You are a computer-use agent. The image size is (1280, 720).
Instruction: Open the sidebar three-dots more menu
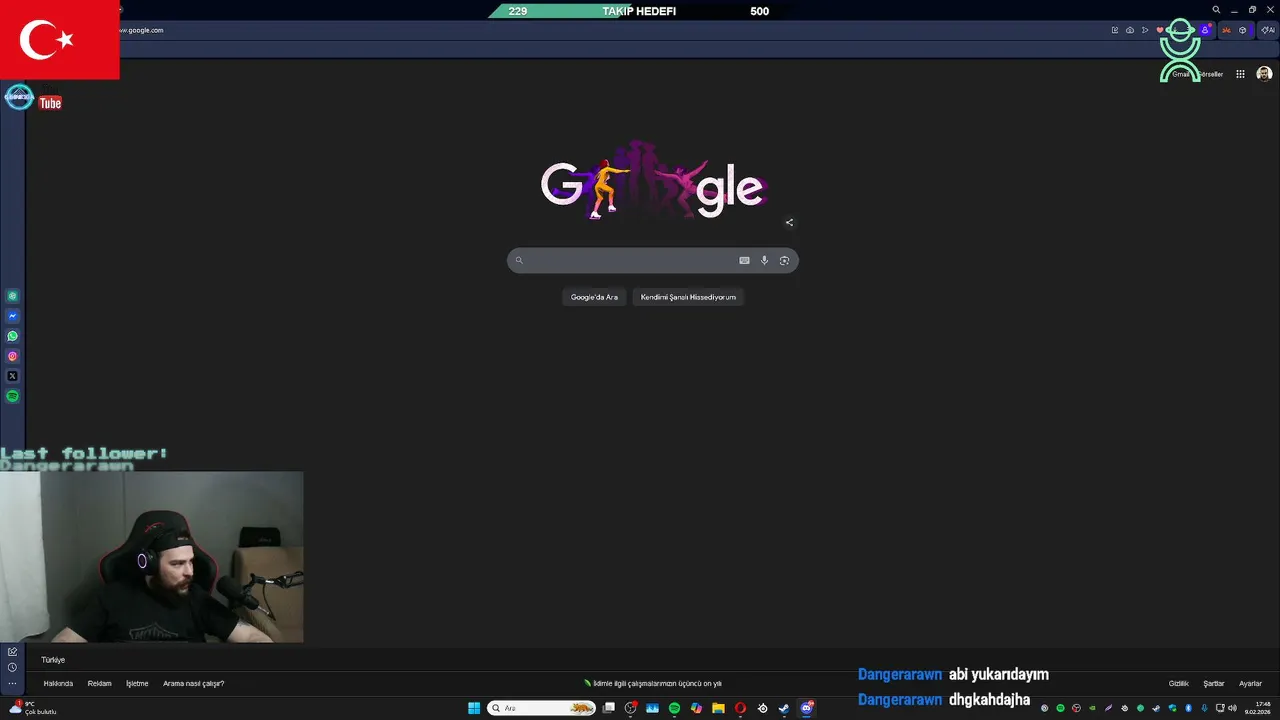(12, 684)
